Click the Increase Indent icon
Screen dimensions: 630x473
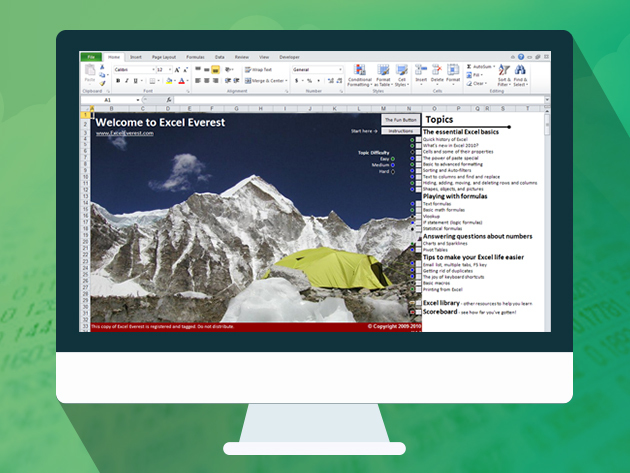236,81
